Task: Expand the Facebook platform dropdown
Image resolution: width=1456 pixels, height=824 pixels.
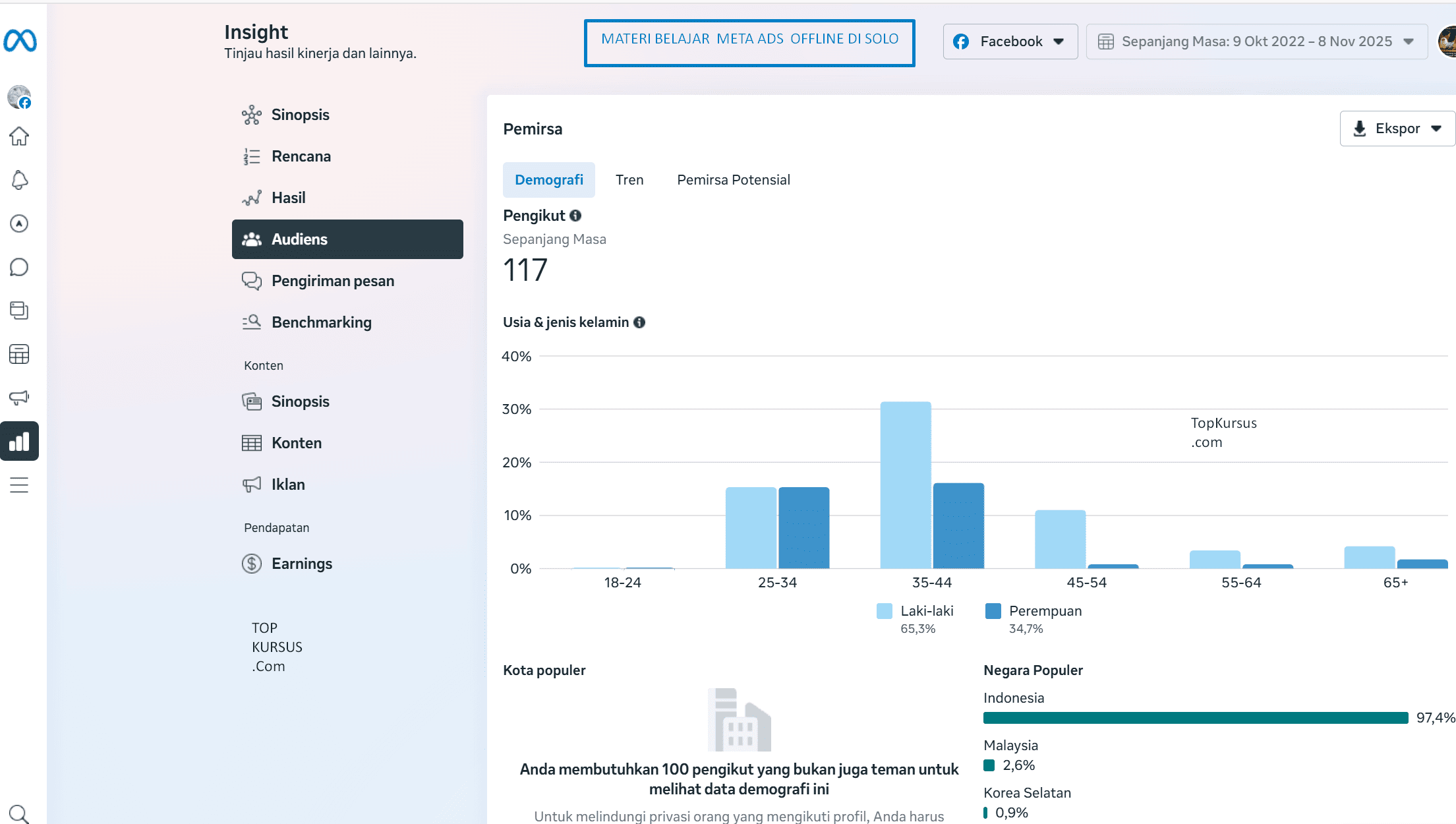Action: pos(1010,42)
